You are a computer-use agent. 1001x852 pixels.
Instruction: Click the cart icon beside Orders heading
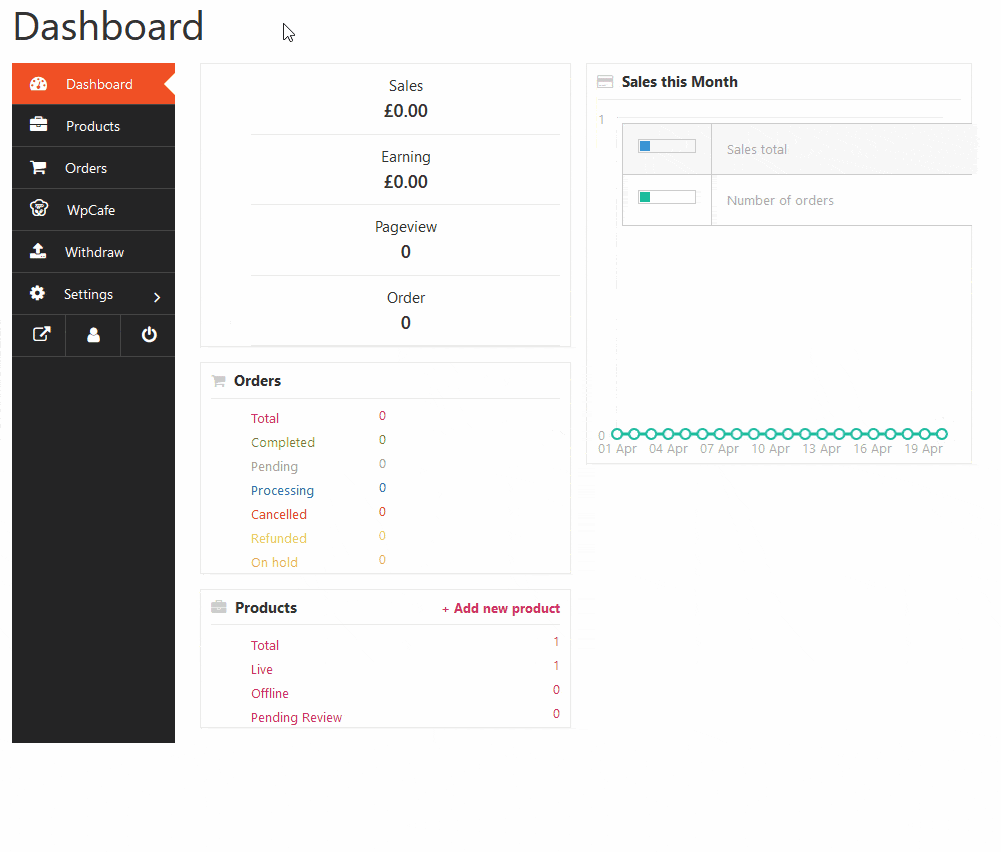219,381
